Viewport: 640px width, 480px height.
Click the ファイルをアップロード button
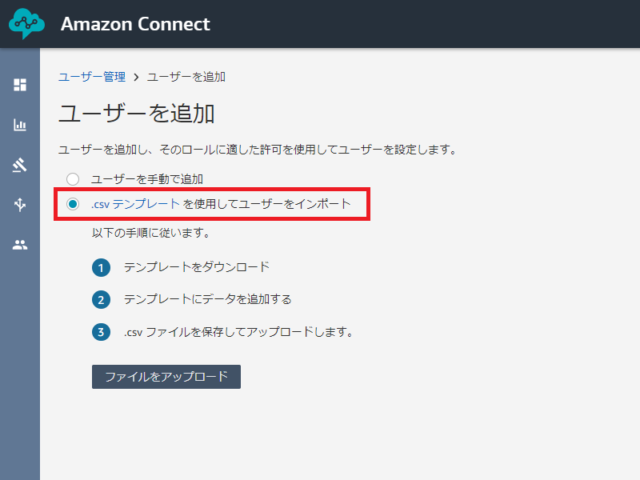click(x=166, y=377)
